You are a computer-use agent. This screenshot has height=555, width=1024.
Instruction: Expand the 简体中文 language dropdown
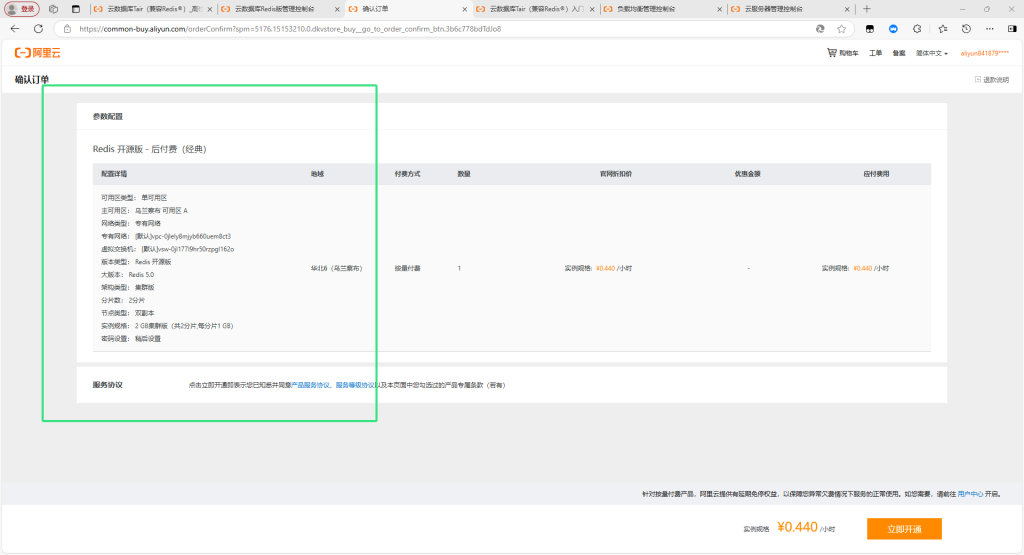[932, 53]
